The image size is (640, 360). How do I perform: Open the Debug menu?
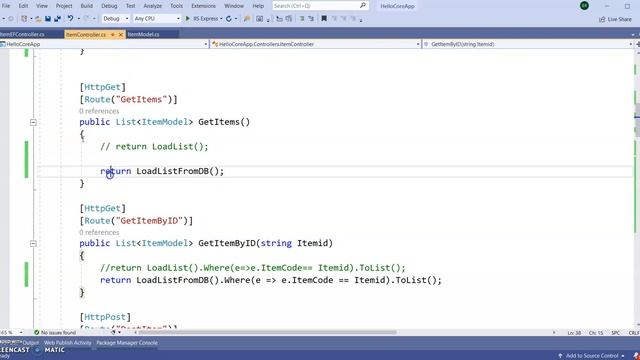pos(109,6)
